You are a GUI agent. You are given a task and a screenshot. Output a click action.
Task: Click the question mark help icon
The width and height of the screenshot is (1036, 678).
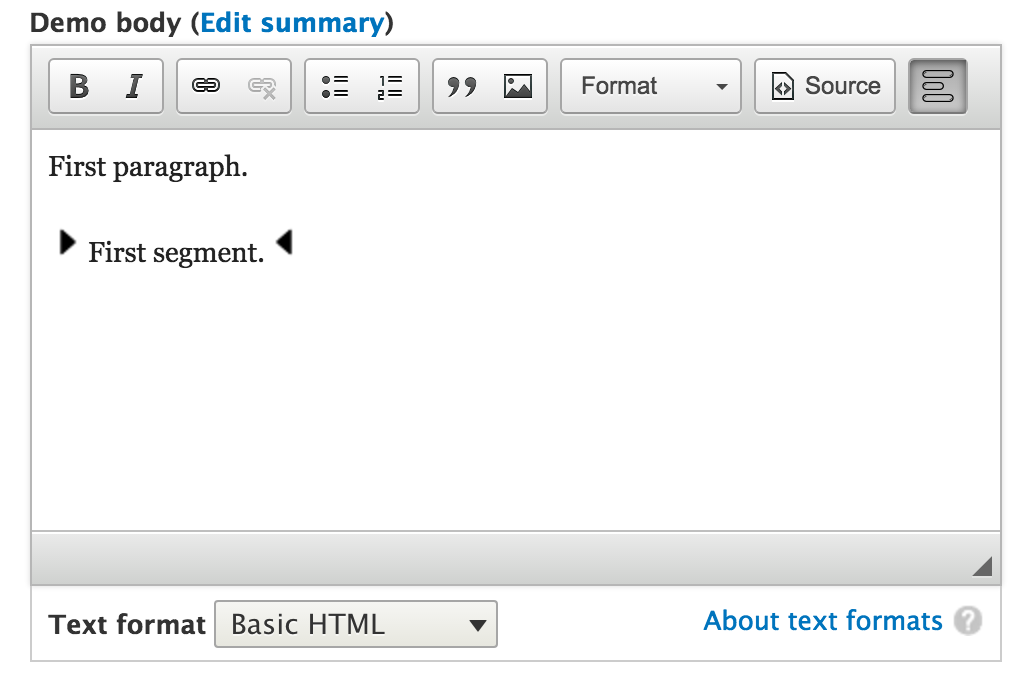pyautogui.click(x=968, y=621)
